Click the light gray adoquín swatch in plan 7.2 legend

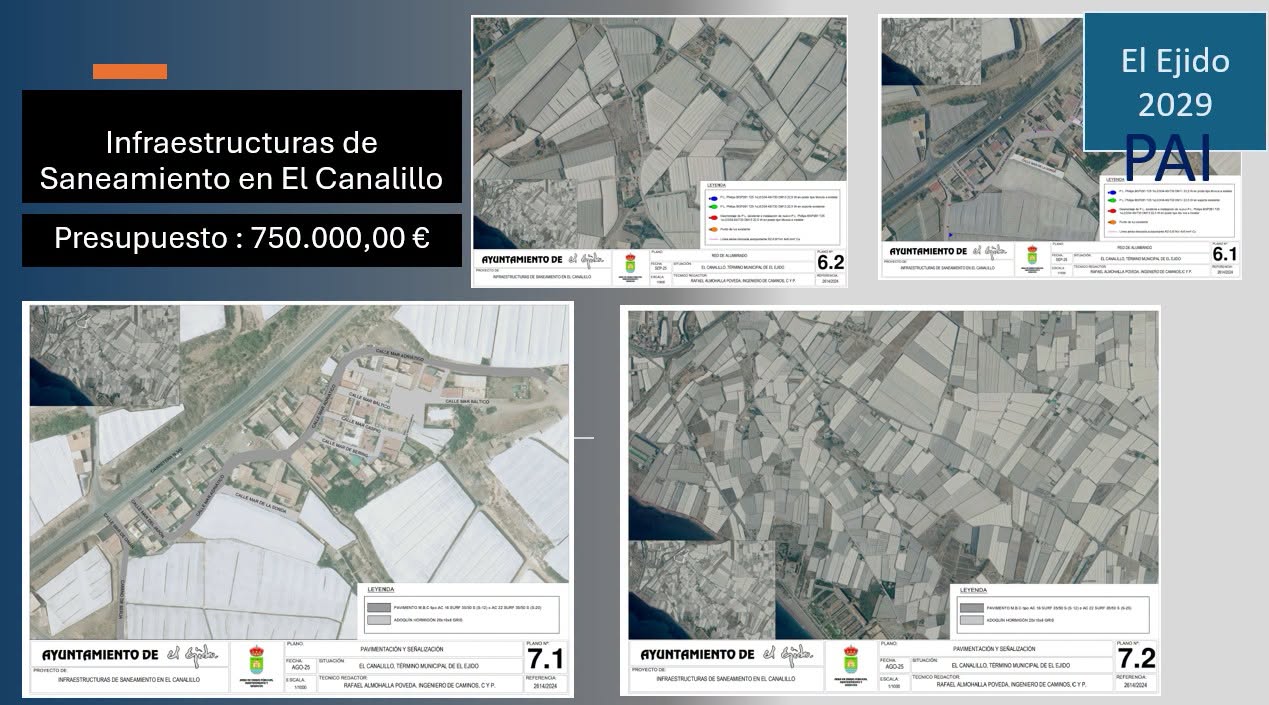coord(972,620)
